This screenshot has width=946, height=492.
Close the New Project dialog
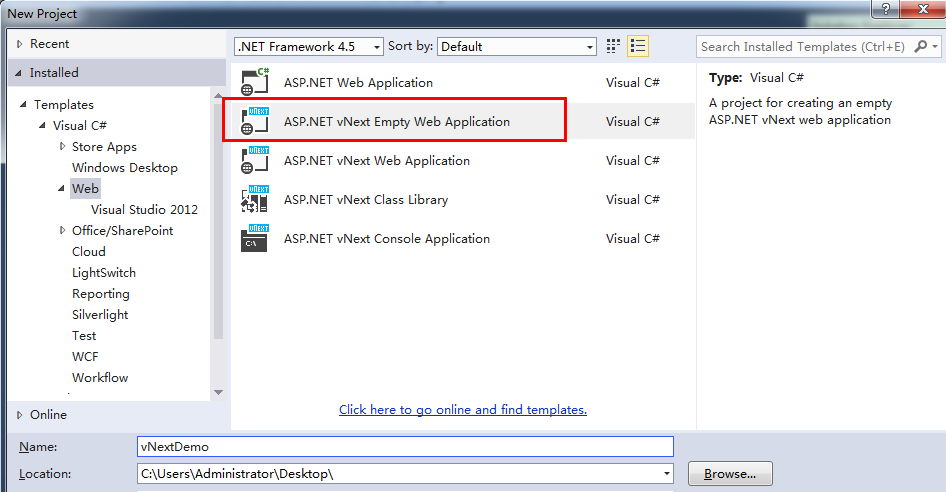click(923, 9)
